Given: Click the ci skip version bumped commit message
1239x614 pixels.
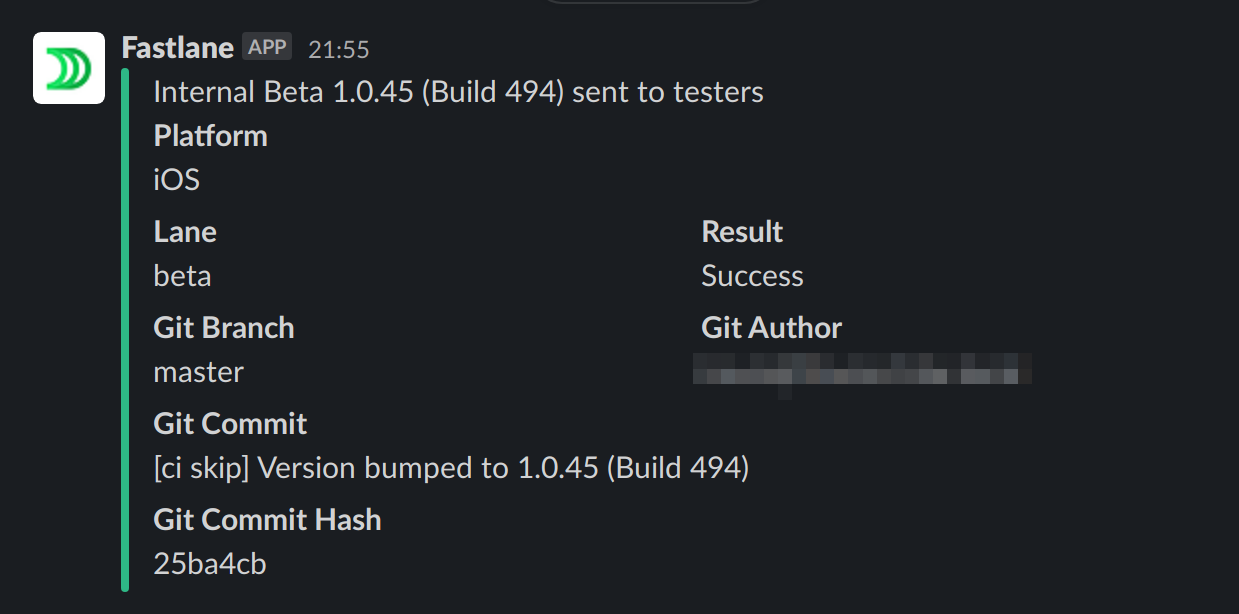Looking at the screenshot, I should (x=451, y=468).
